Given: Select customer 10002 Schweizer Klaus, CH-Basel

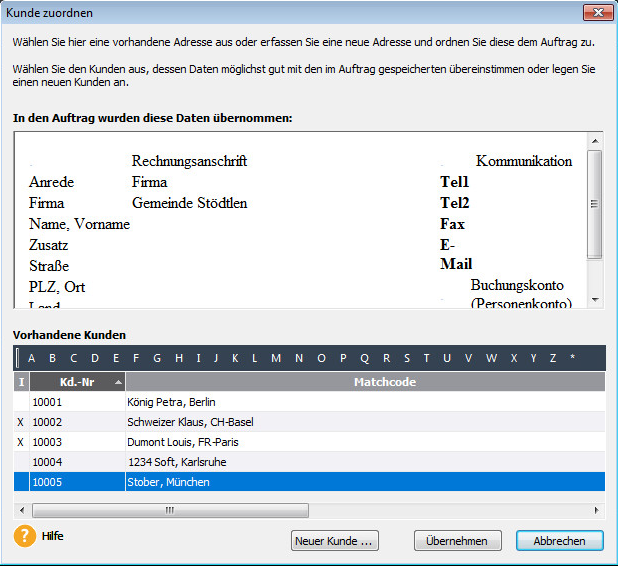Looking at the screenshot, I should click(x=190, y=422).
